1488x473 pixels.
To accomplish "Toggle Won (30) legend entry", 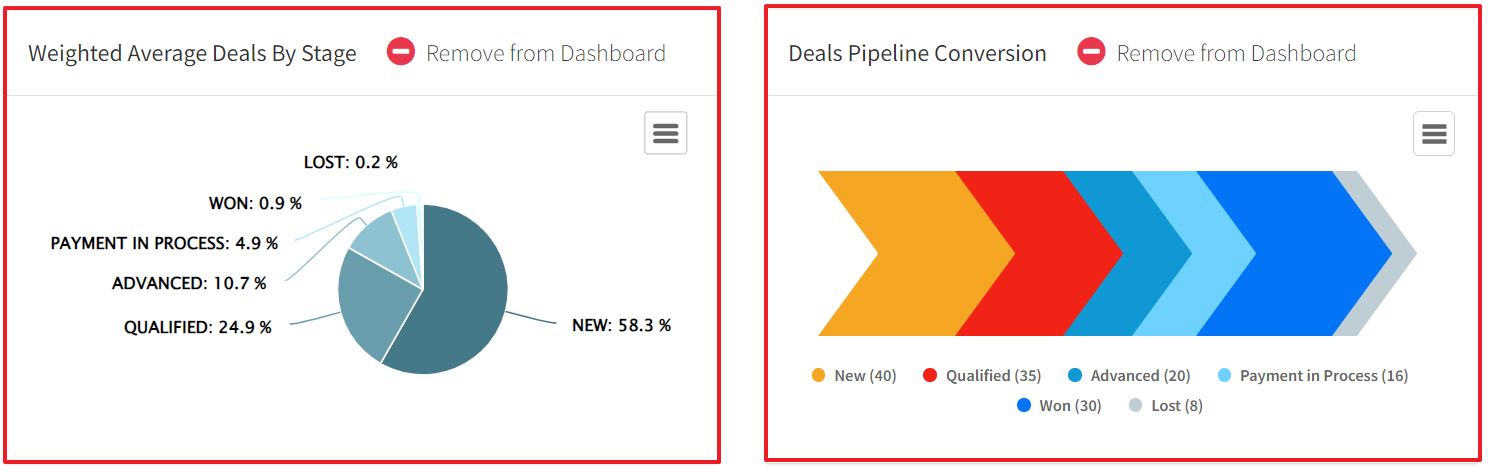I will (x=1059, y=406).
